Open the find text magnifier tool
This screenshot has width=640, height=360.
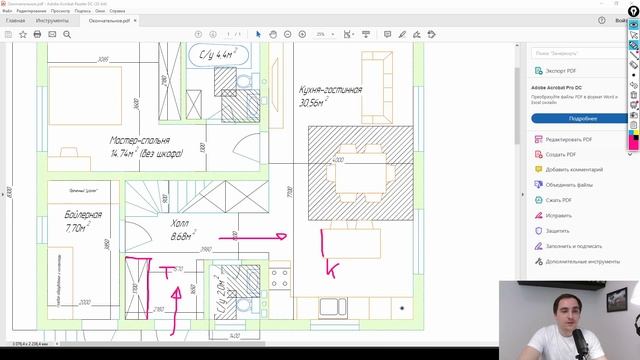67,35
